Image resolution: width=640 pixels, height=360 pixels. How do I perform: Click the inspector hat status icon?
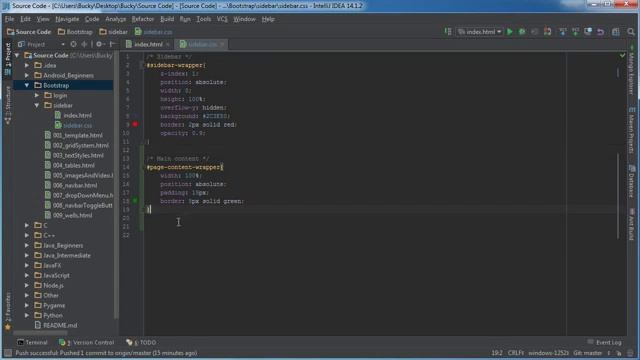click(631, 353)
